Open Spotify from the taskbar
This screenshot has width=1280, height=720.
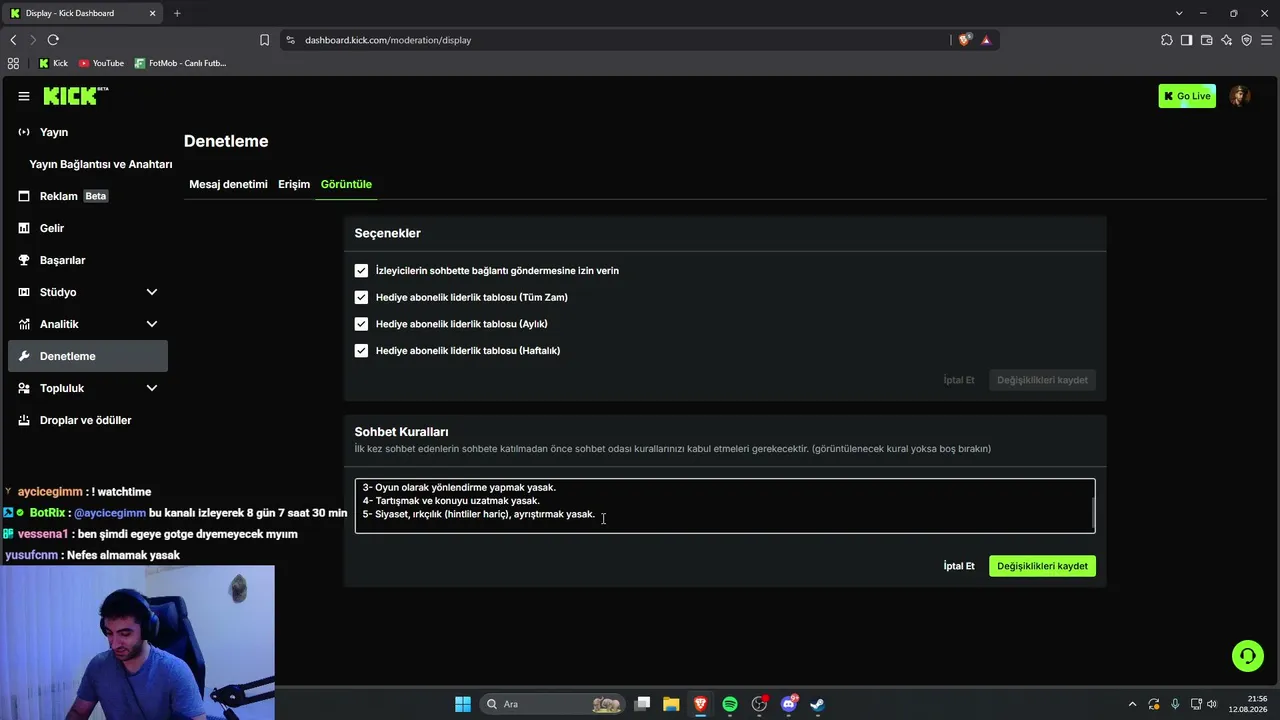pyautogui.click(x=730, y=704)
